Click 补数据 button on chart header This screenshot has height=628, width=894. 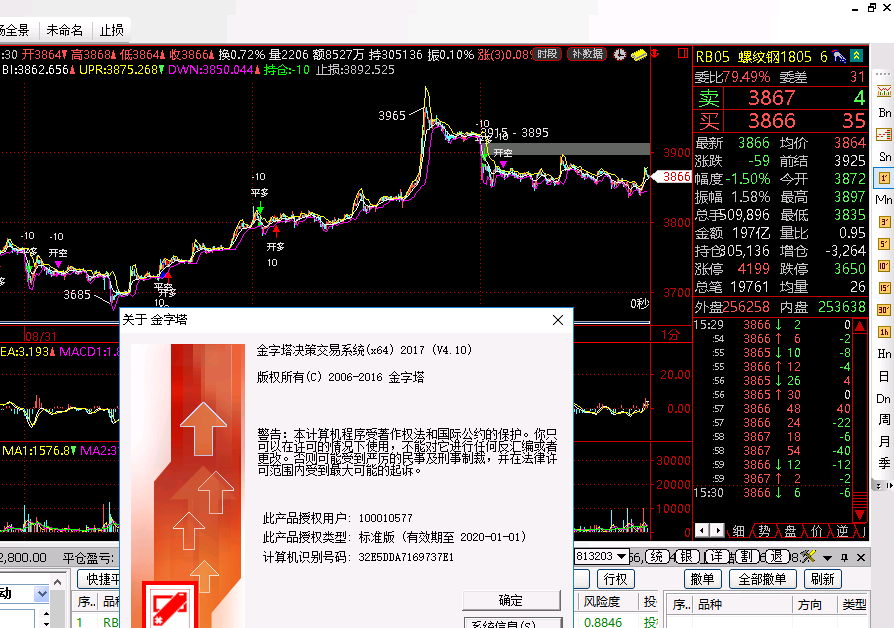click(x=587, y=54)
